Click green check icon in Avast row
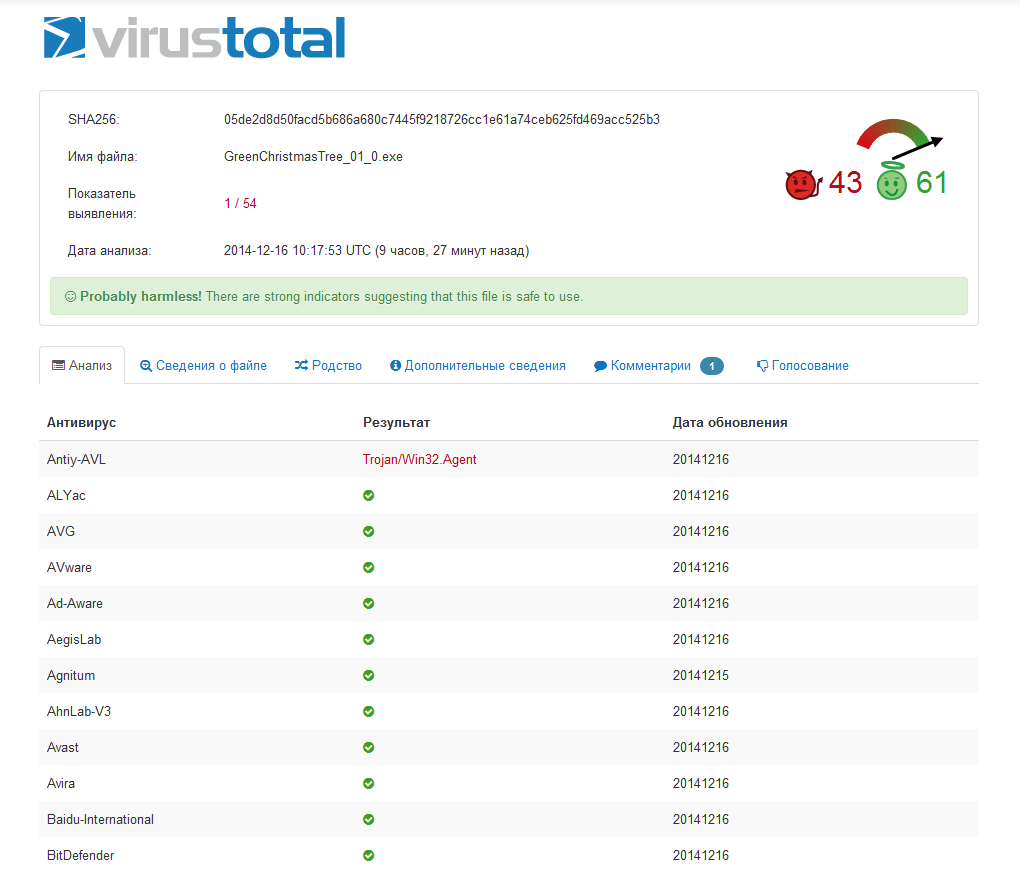Image resolution: width=1020 pixels, height=872 pixels. 369,748
